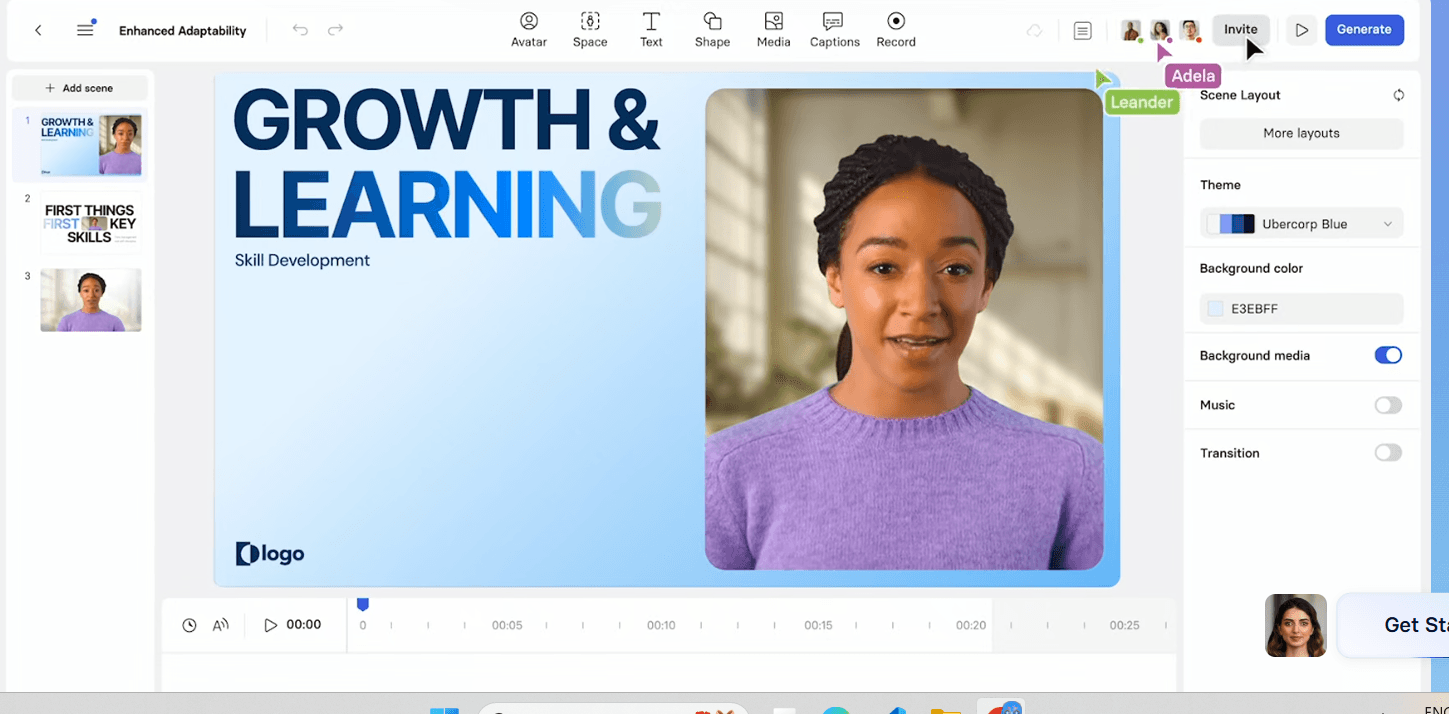Start recording with the Record tool
This screenshot has width=1449, height=714.
(896, 30)
